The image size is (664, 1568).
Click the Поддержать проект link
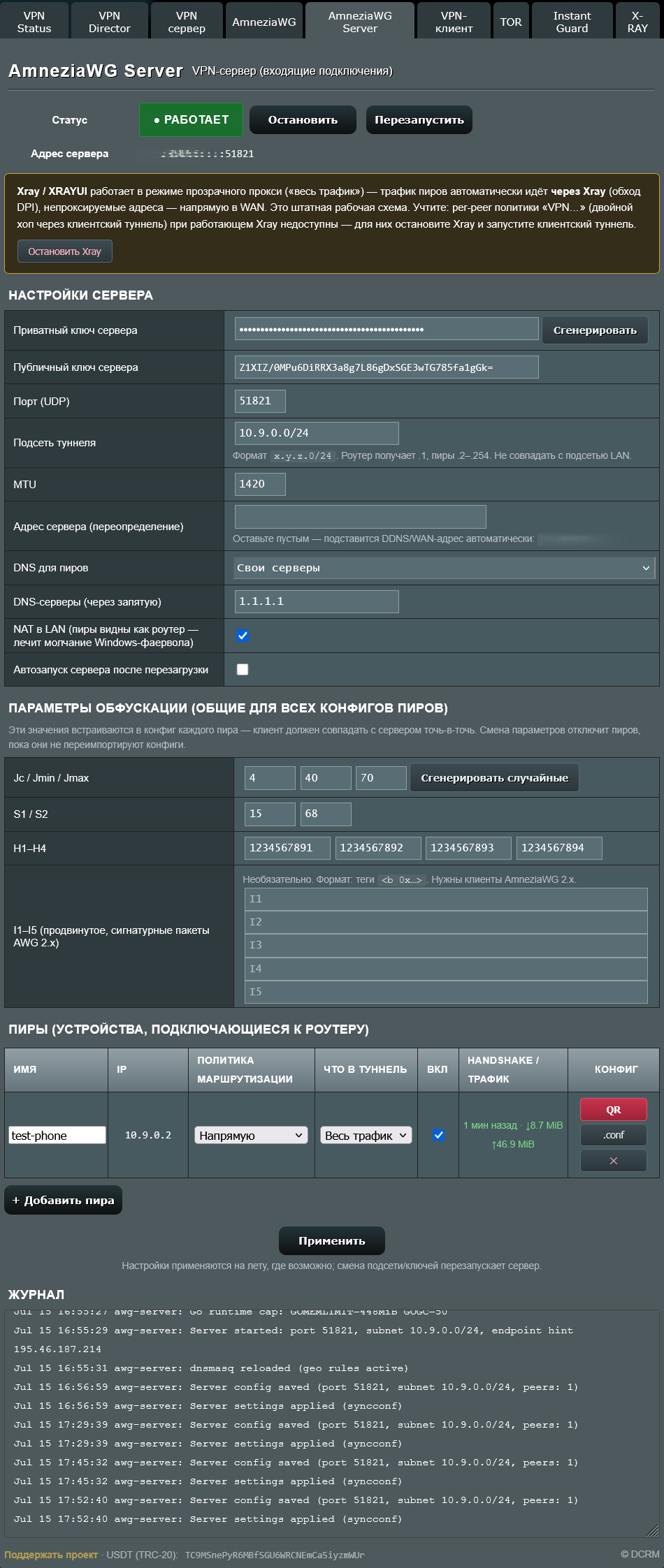[51, 1554]
